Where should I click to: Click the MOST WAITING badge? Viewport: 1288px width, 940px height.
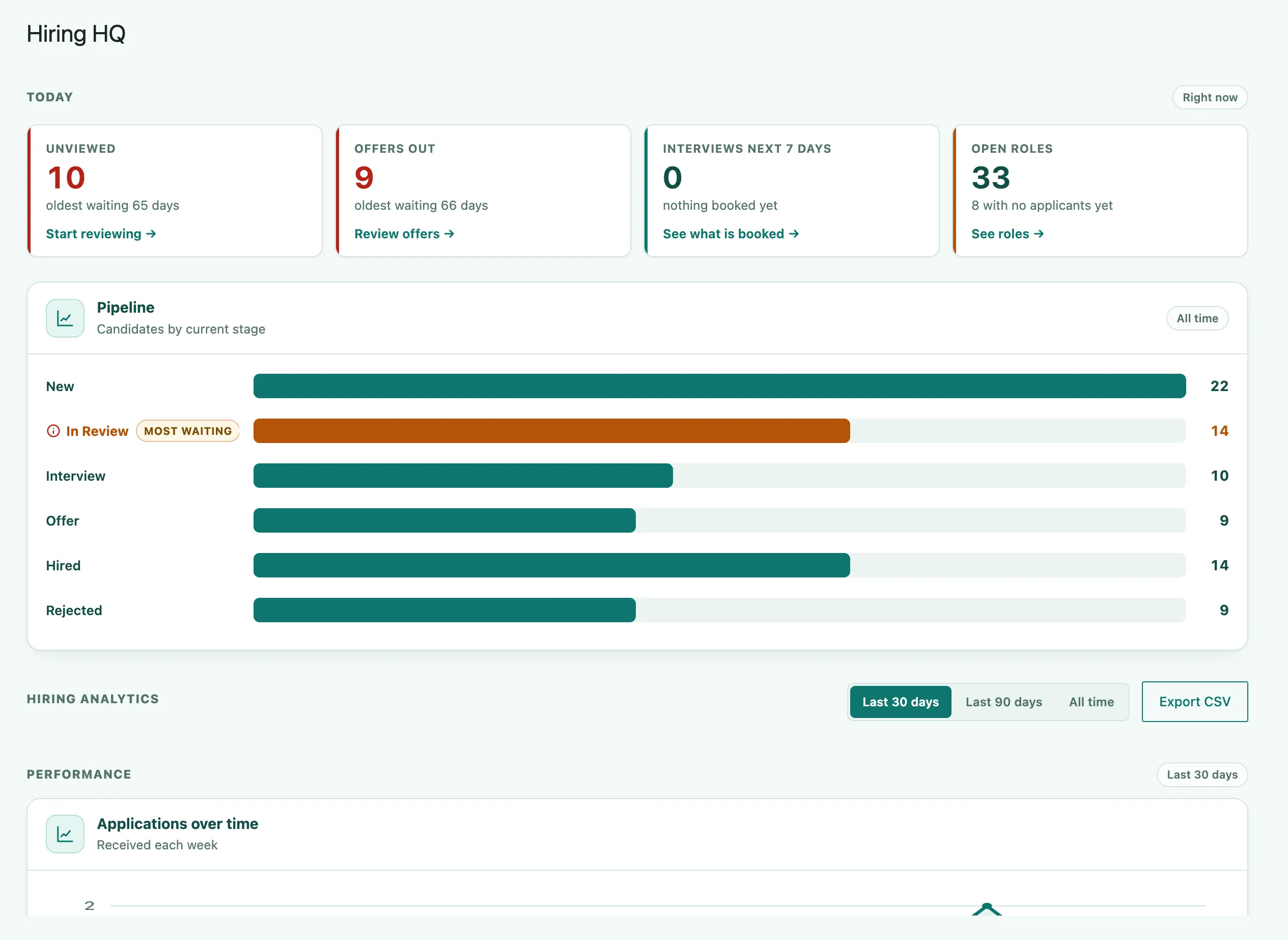(x=188, y=431)
